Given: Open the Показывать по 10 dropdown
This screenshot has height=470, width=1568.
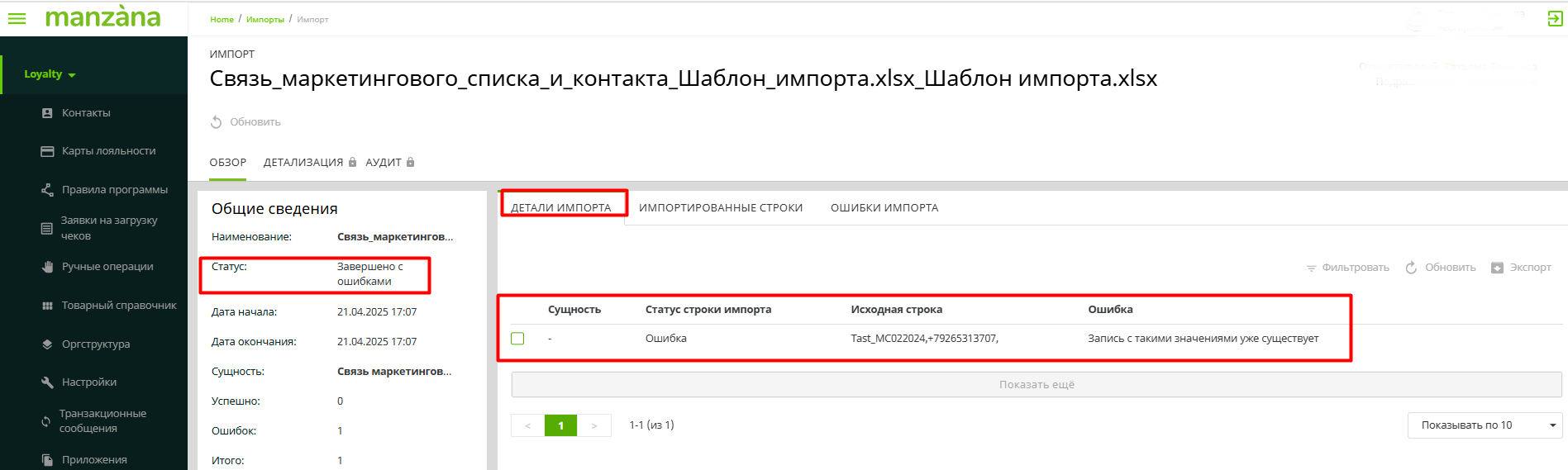Looking at the screenshot, I should [1484, 425].
